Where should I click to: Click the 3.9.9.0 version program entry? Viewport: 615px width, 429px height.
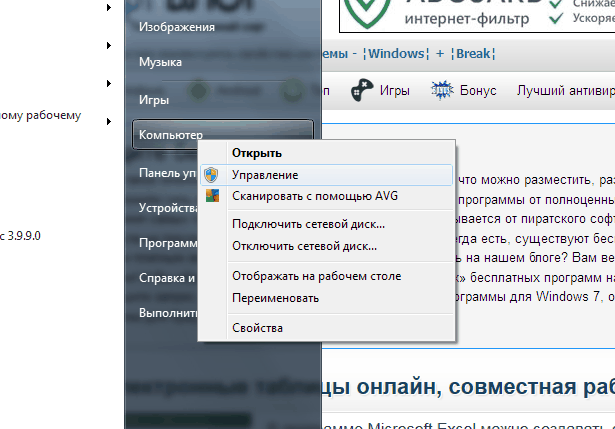coord(20,236)
